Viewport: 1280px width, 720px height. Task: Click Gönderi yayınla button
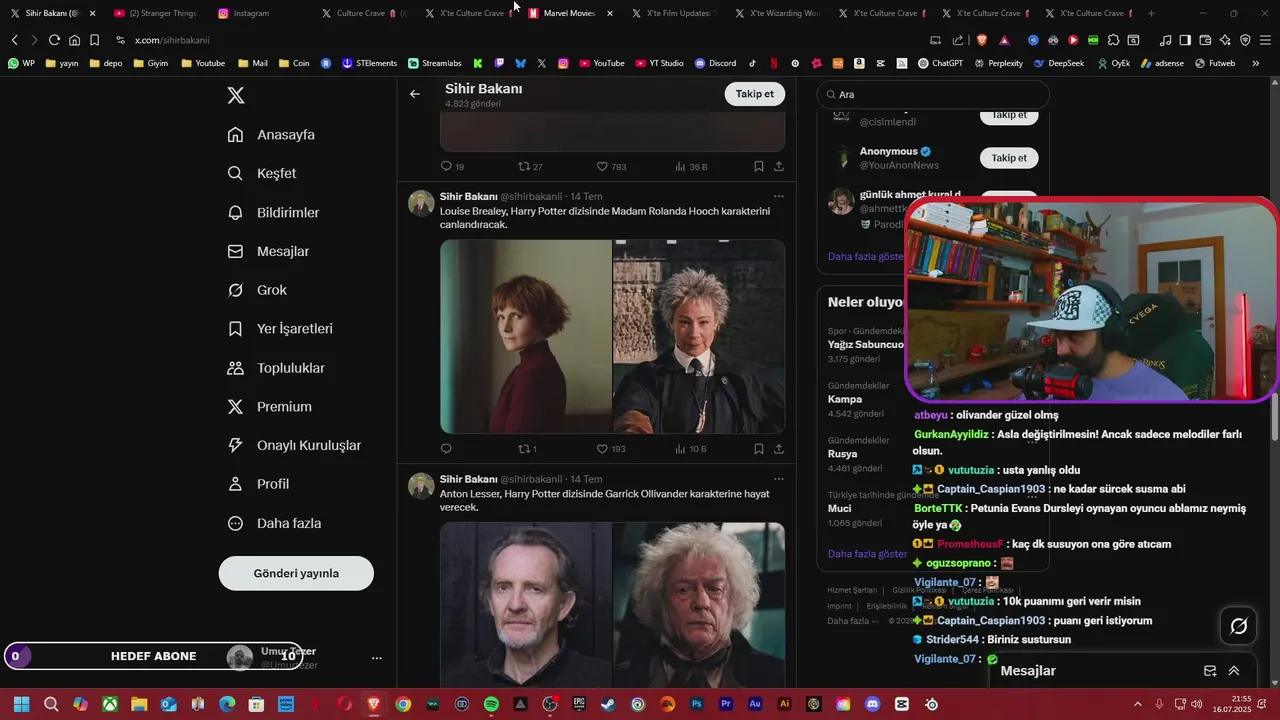click(x=296, y=573)
